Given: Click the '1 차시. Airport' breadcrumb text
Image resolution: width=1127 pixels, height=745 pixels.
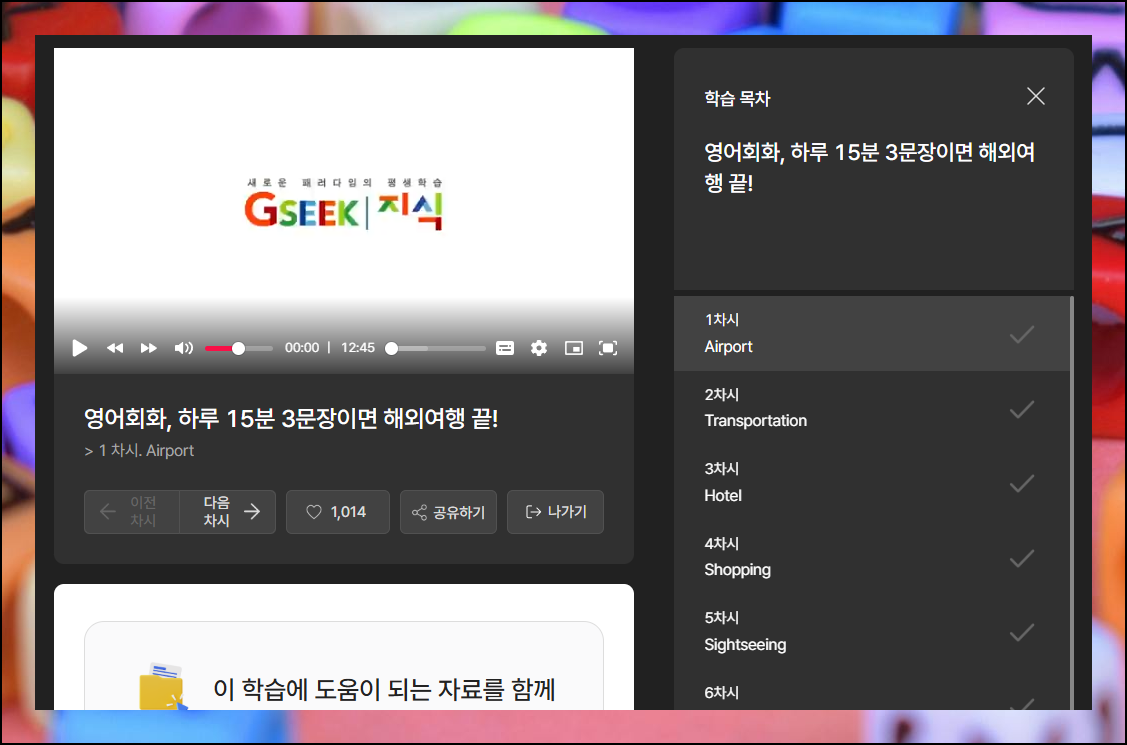Looking at the screenshot, I should (x=146, y=450).
